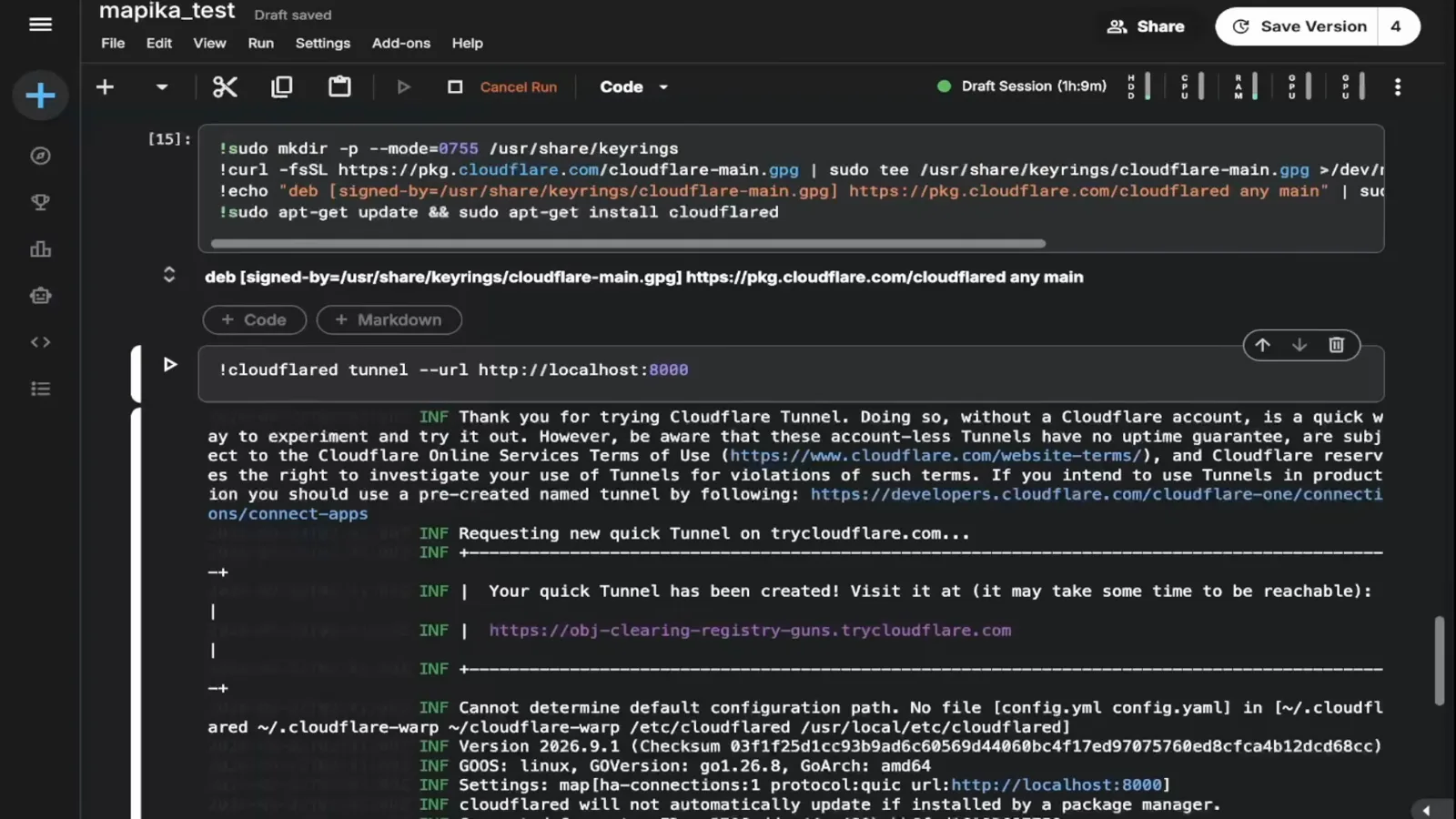Screen dimensions: 1456x819
Task: Open the File menu
Action: pyautogui.click(x=113, y=43)
